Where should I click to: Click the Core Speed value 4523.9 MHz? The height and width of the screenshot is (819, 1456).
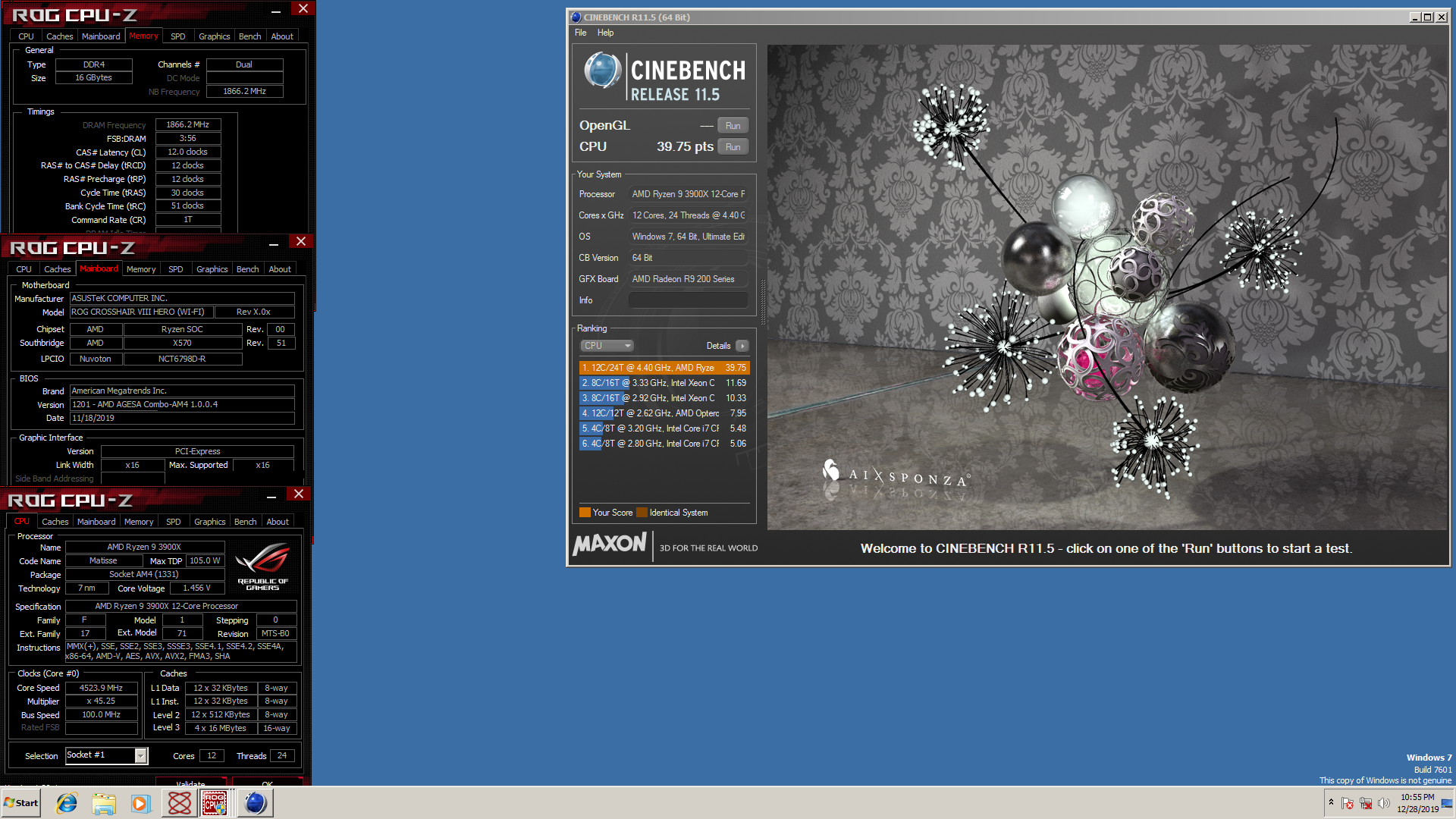[101, 688]
